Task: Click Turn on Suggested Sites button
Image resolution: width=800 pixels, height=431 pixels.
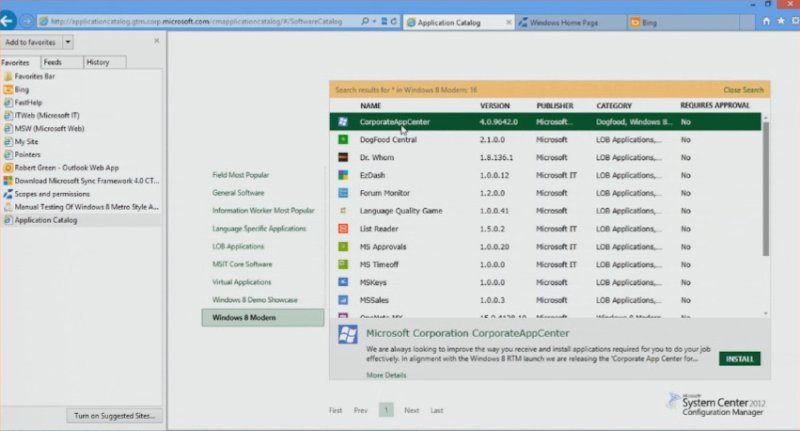Action: tap(114, 416)
